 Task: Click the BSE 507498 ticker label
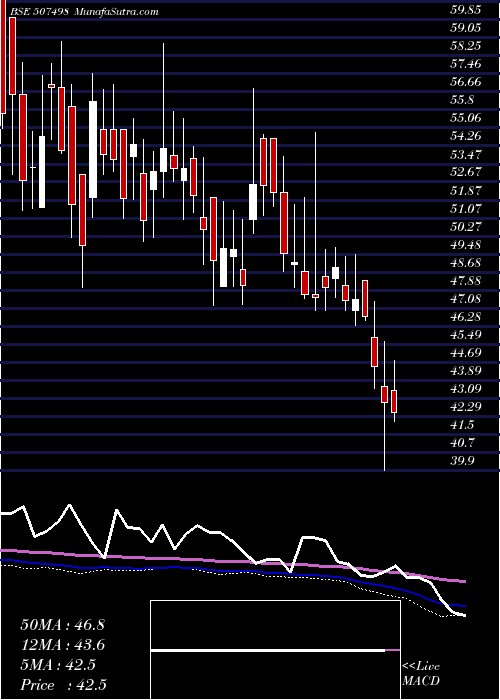[38, 12]
